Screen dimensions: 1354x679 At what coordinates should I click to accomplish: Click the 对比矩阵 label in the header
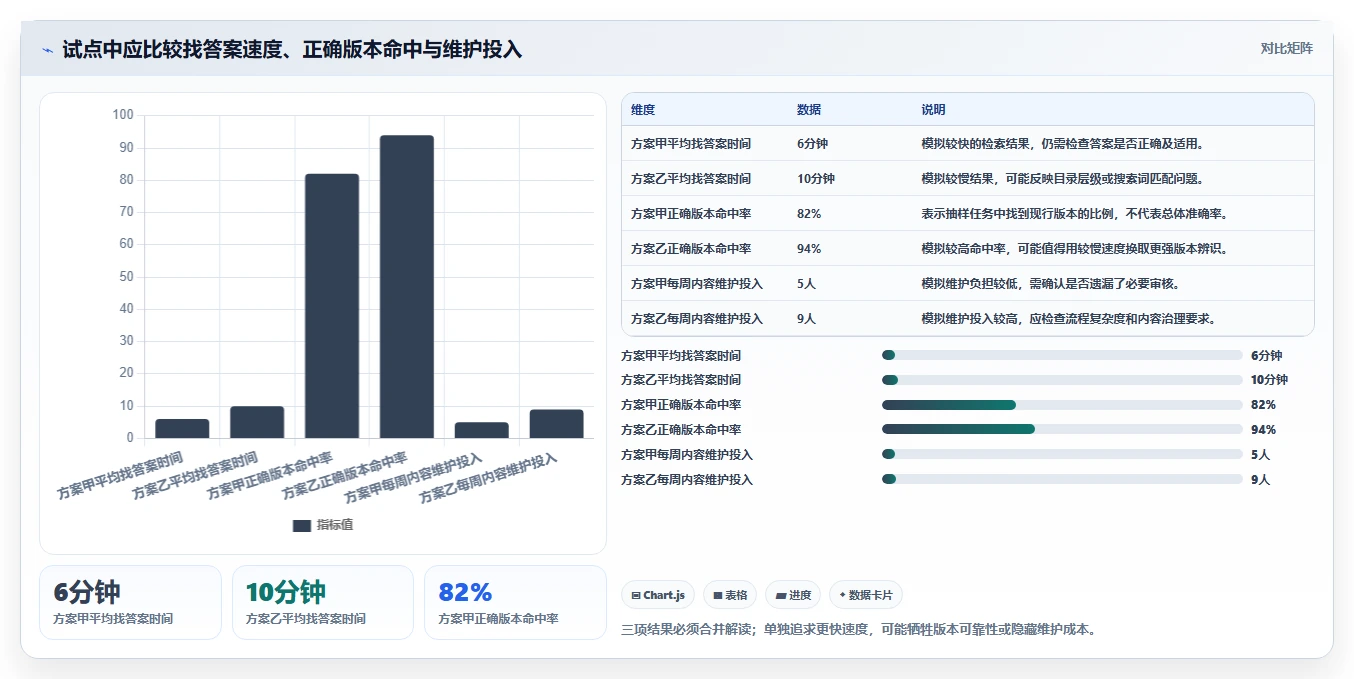coord(1286,48)
